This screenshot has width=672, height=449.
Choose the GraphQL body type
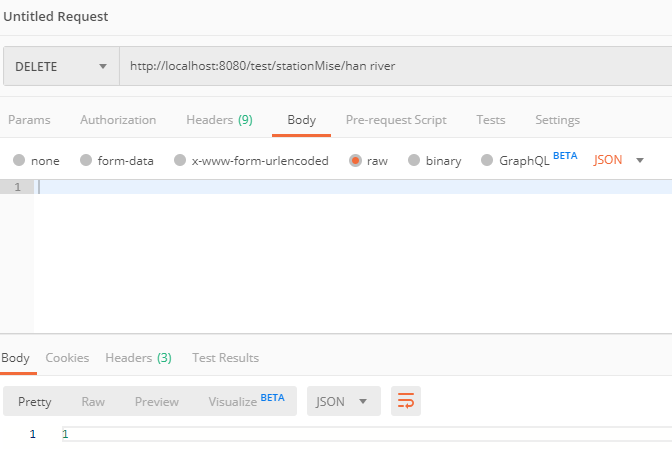487,160
